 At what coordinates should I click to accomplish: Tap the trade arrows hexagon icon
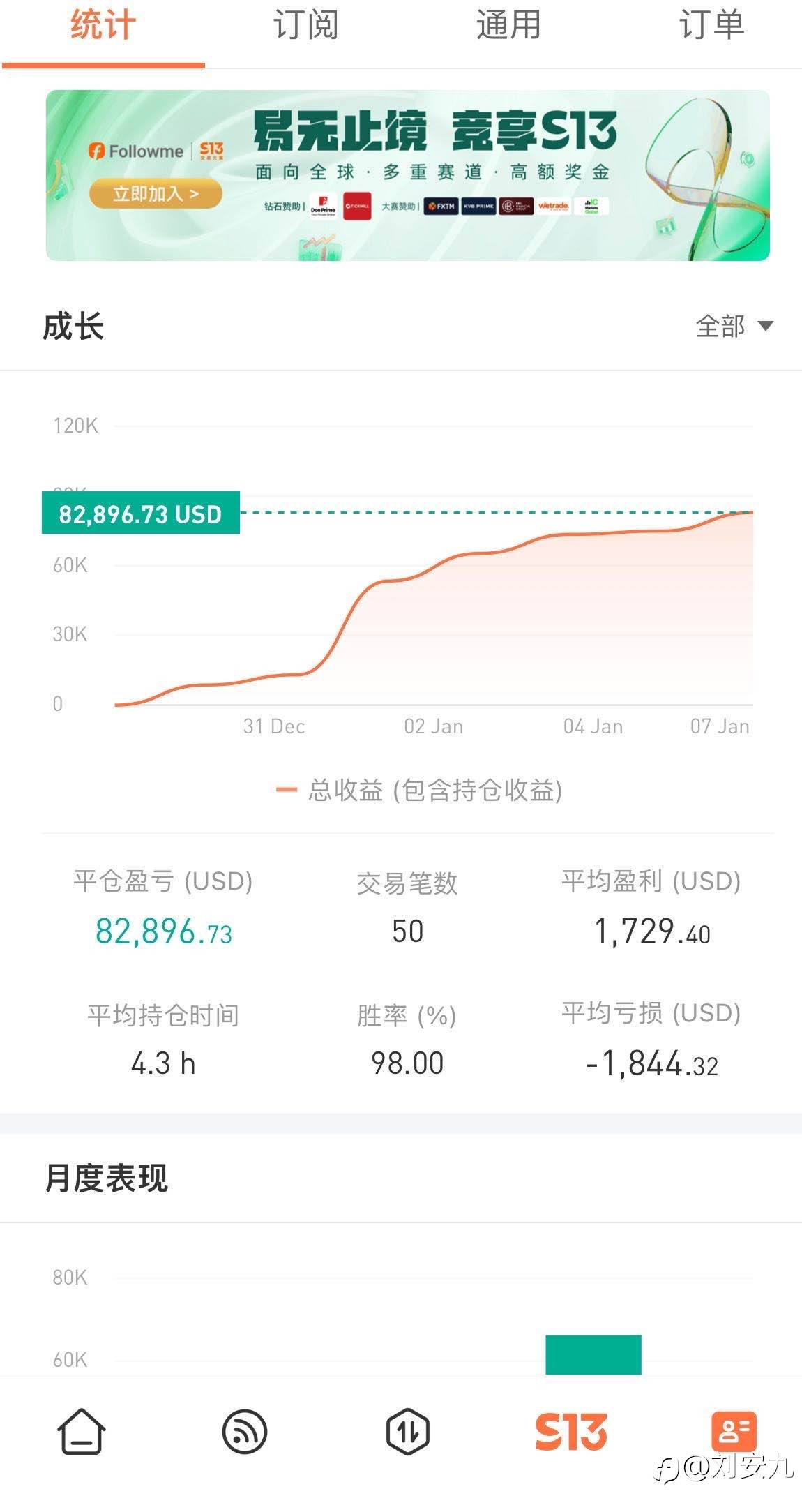tap(407, 1431)
